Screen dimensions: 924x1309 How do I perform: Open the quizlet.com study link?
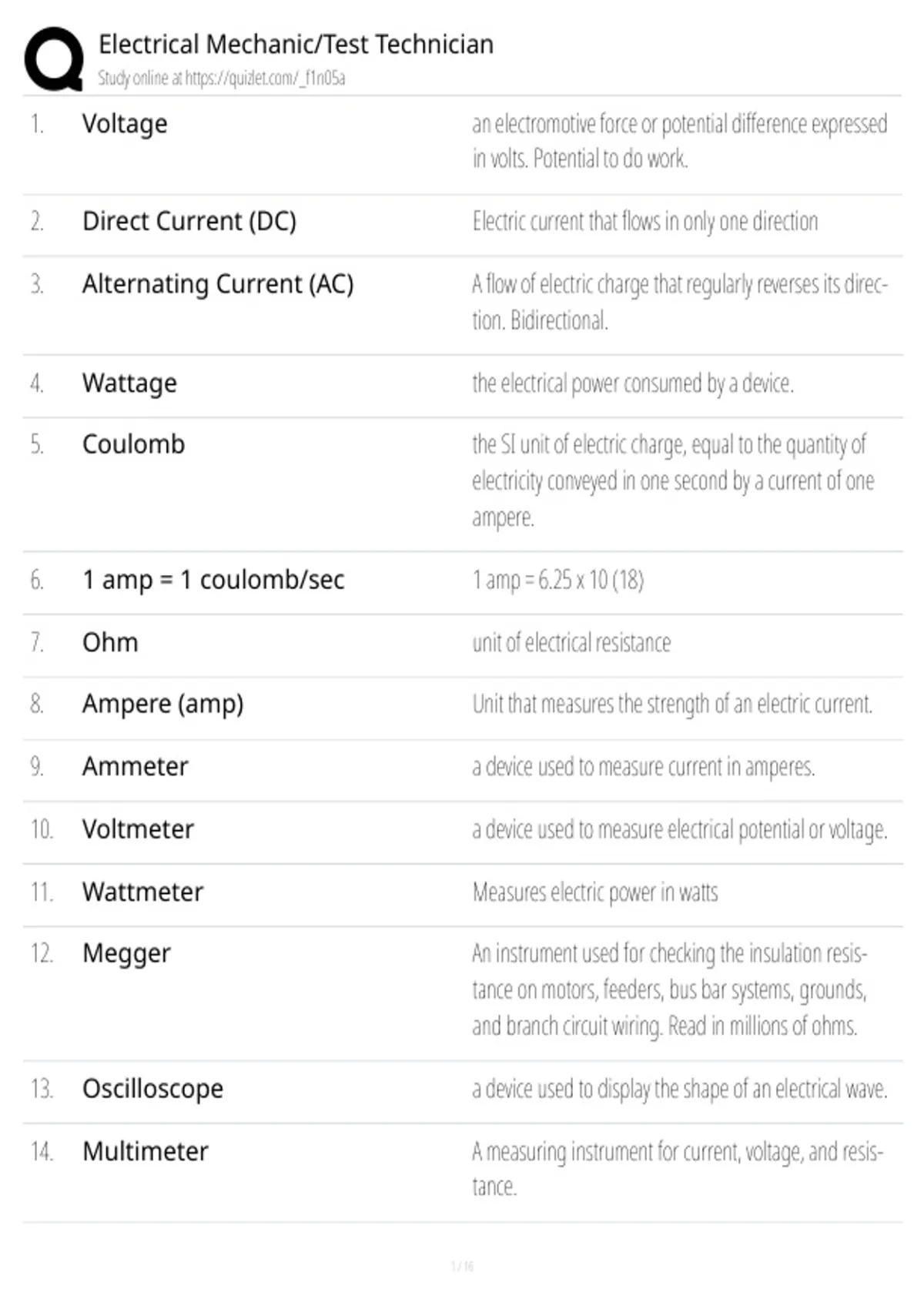[x=265, y=78]
